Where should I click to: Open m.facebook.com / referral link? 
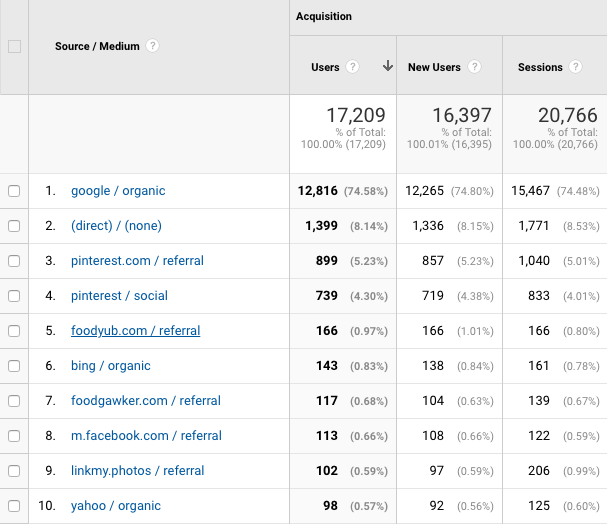click(x=146, y=436)
